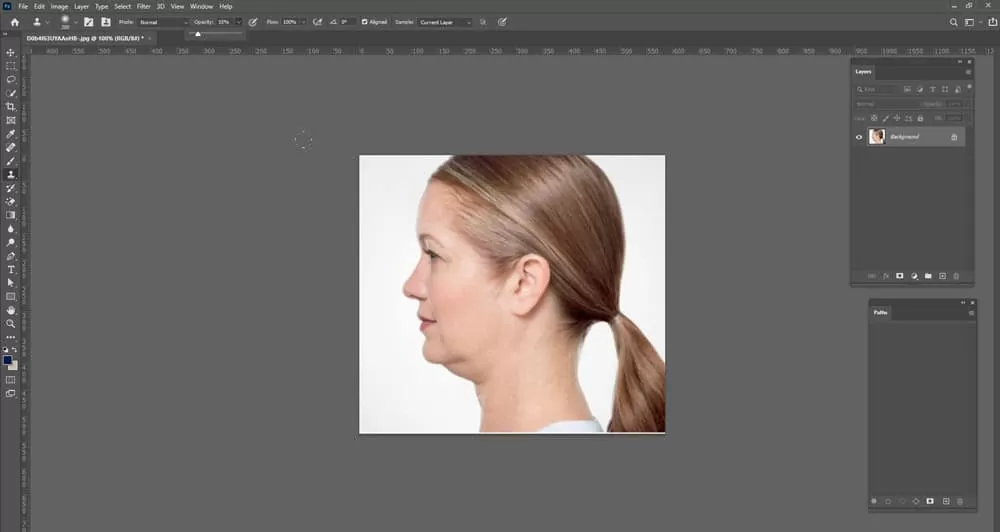This screenshot has height=532, width=1000.
Task: Toggle ignore adjustment layers when cloning
Action: pos(483,22)
